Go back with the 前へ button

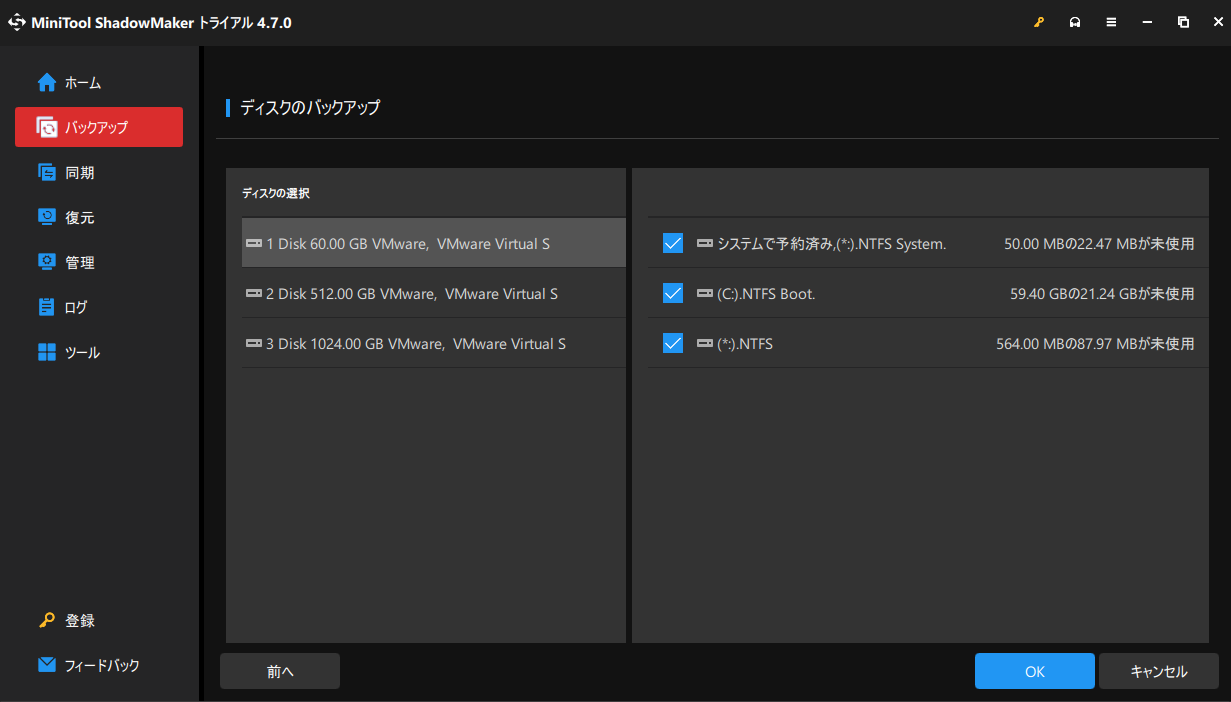tap(280, 671)
